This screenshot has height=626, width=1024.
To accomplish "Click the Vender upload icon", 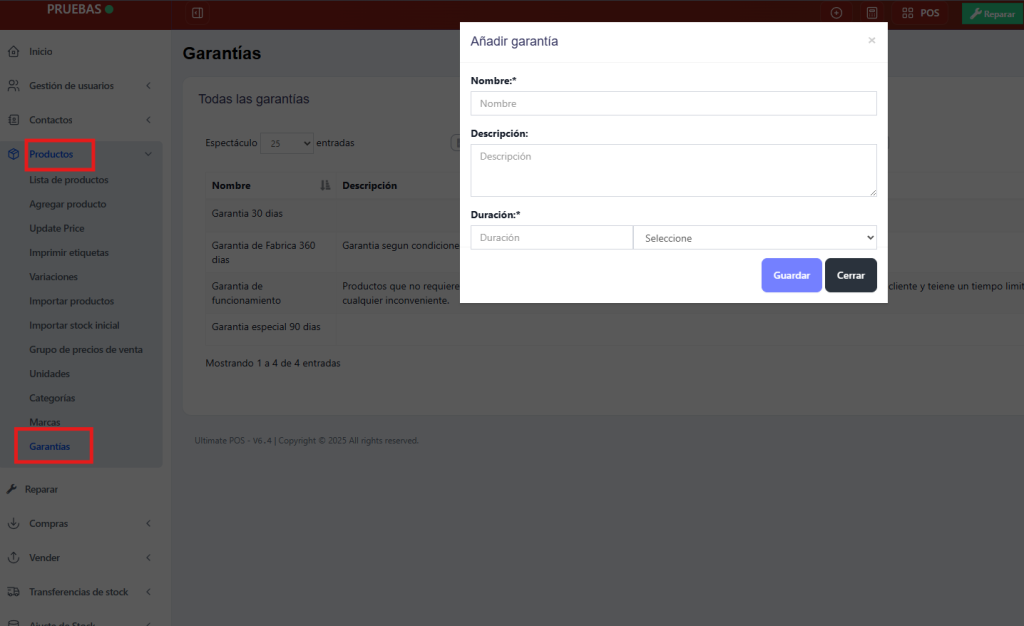I will tap(13, 557).
